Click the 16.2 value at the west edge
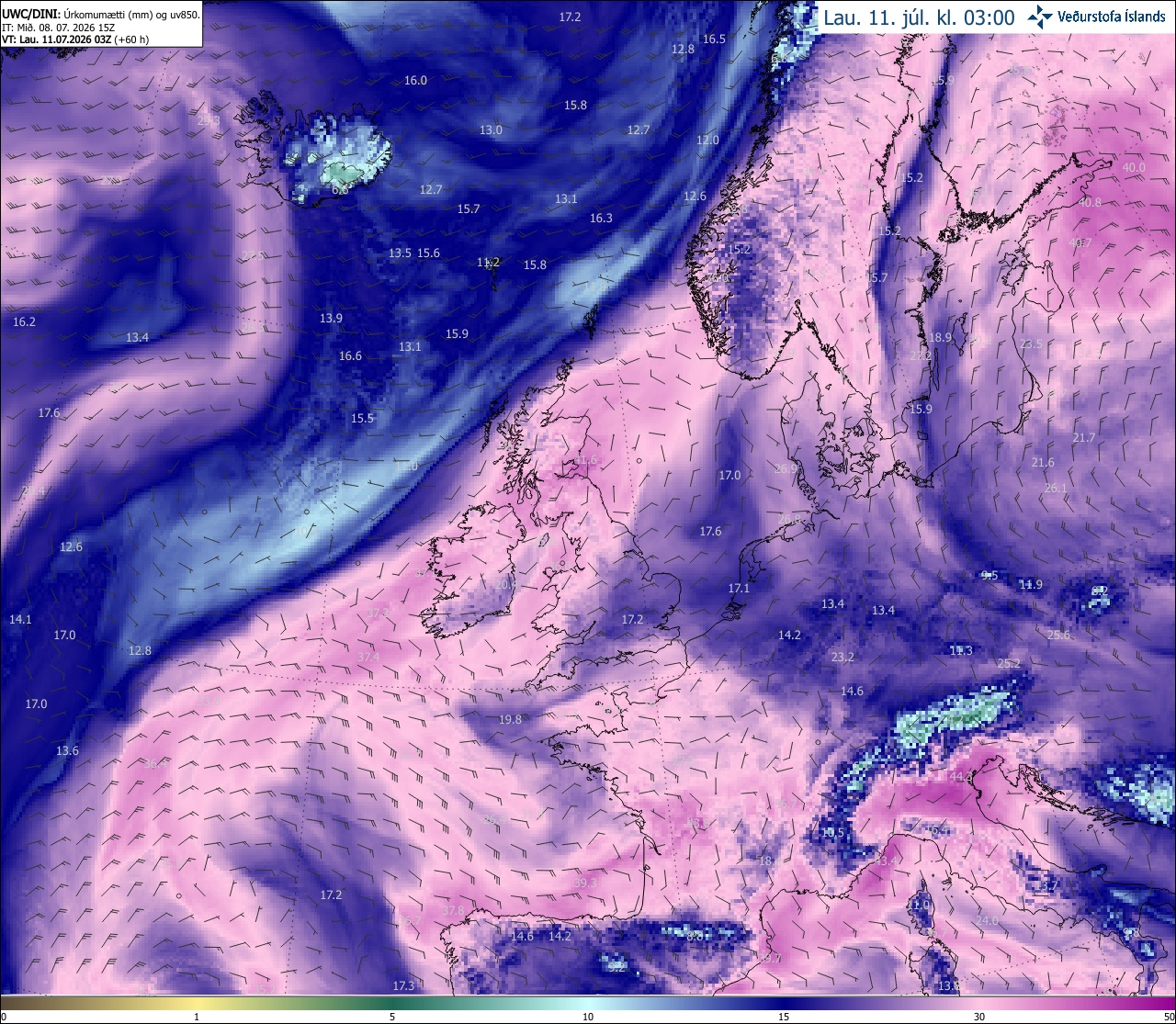Screen dimensions: 1176x1024 click(x=24, y=321)
